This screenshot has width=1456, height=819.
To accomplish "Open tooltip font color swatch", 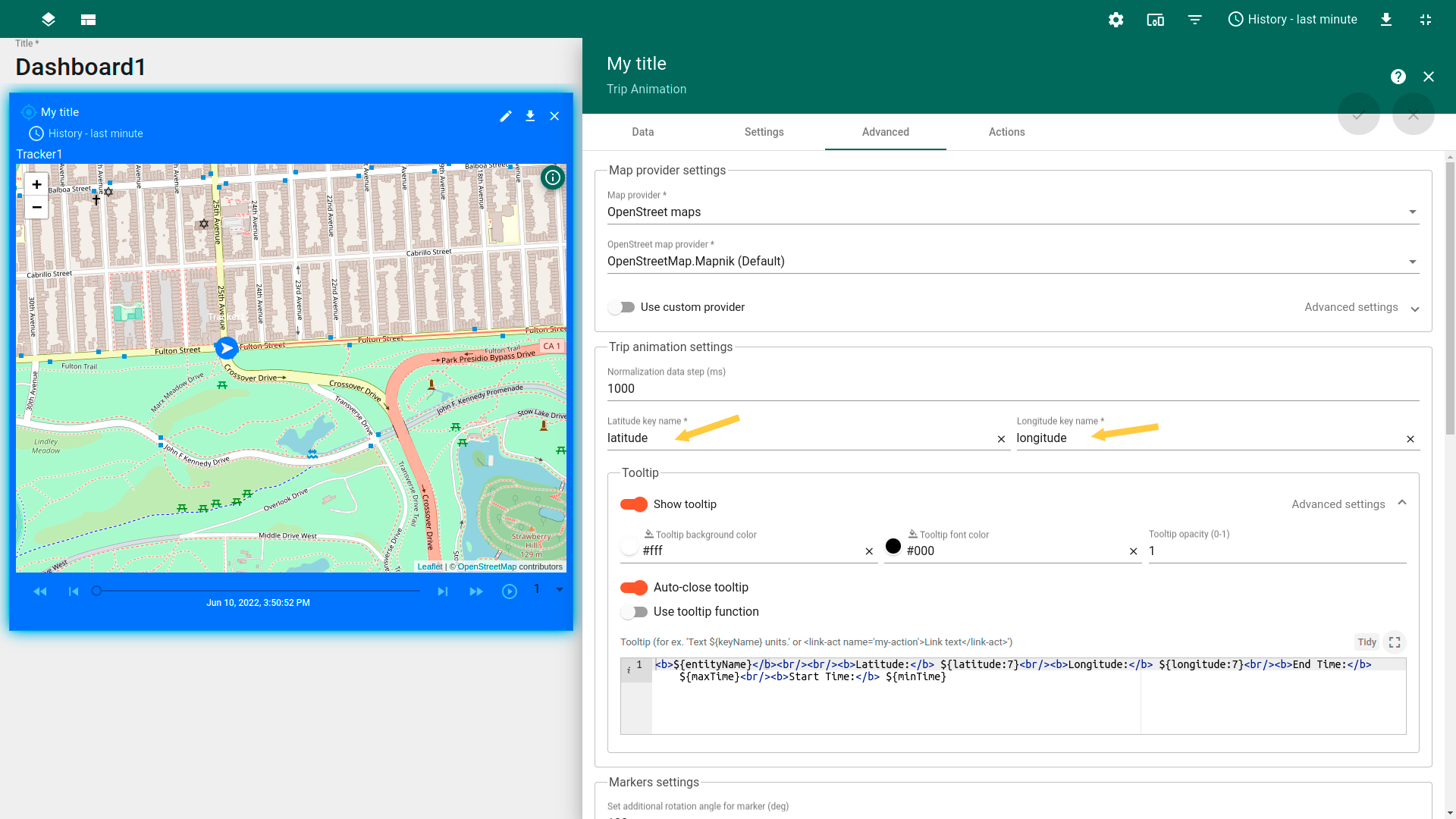I will point(893,546).
